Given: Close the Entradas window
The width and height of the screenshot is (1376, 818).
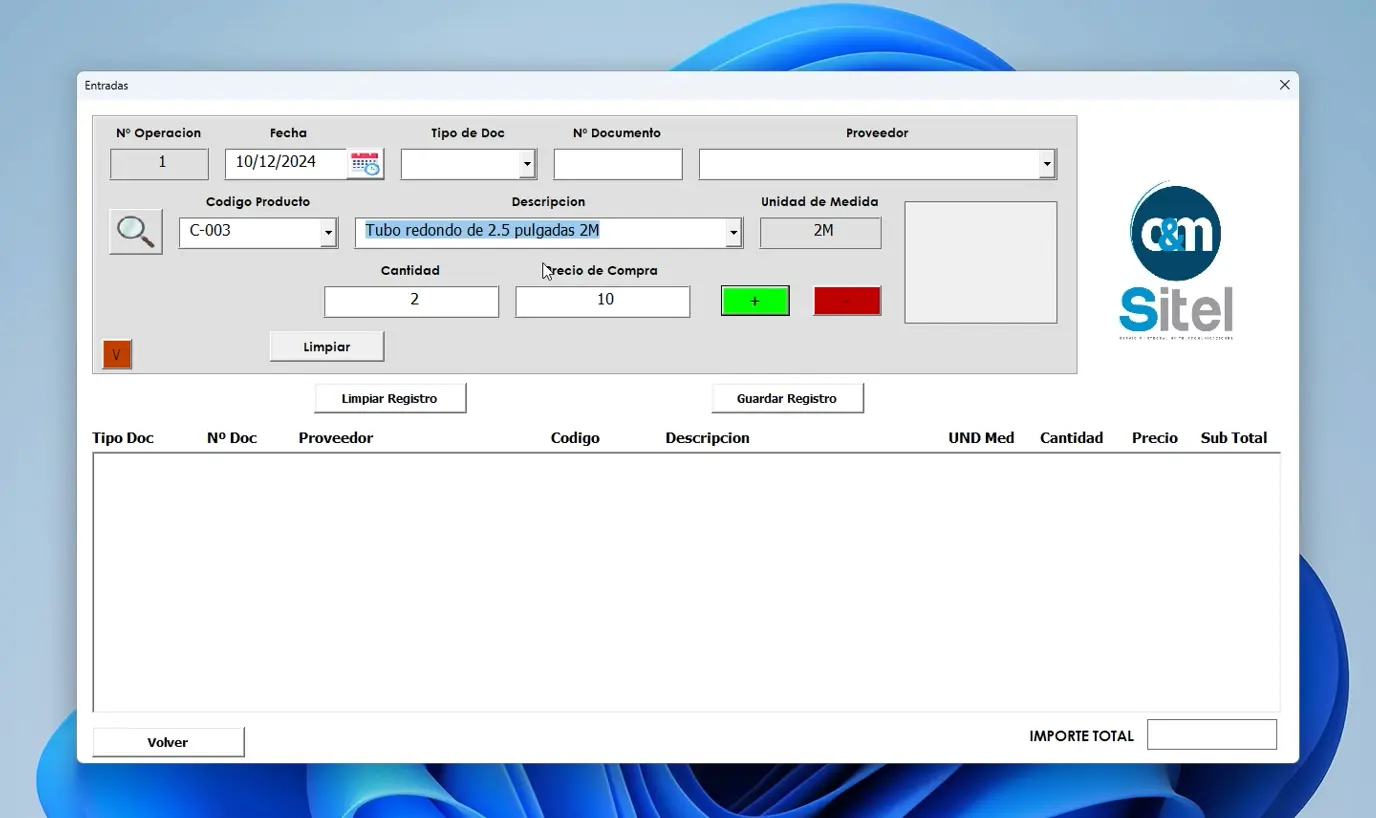Looking at the screenshot, I should 1285,85.
